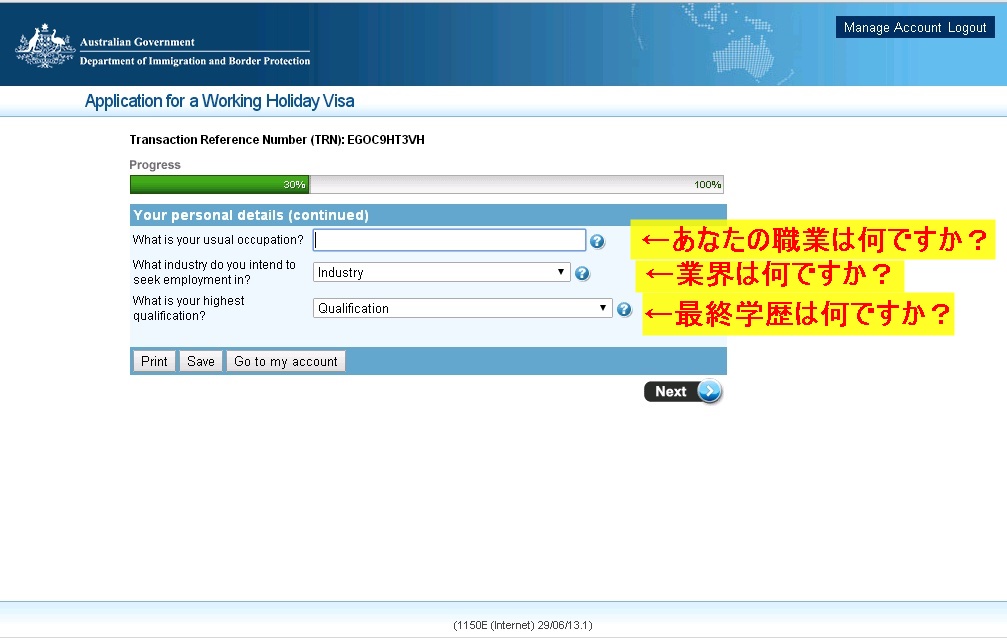The height and width of the screenshot is (638, 1007).
Task: Click the green 30% progress bar segment
Action: 219,185
